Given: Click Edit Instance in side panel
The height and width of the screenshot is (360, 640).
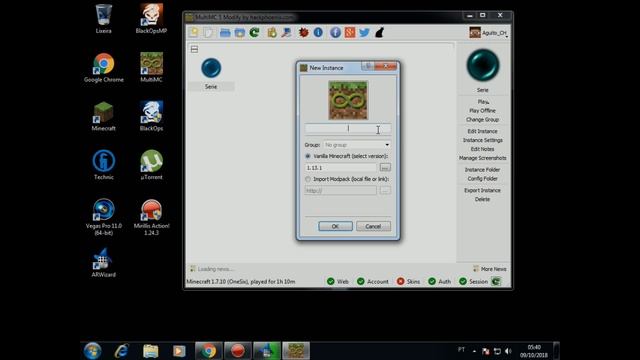Looking at the screenshot, I should pyautogui.click(x=482, y=131).
